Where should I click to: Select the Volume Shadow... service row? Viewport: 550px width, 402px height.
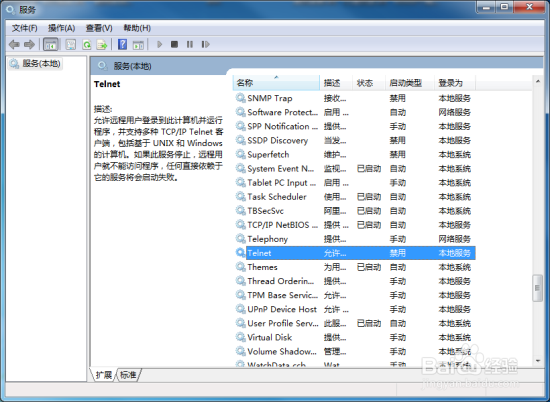[x=354, y=351]
